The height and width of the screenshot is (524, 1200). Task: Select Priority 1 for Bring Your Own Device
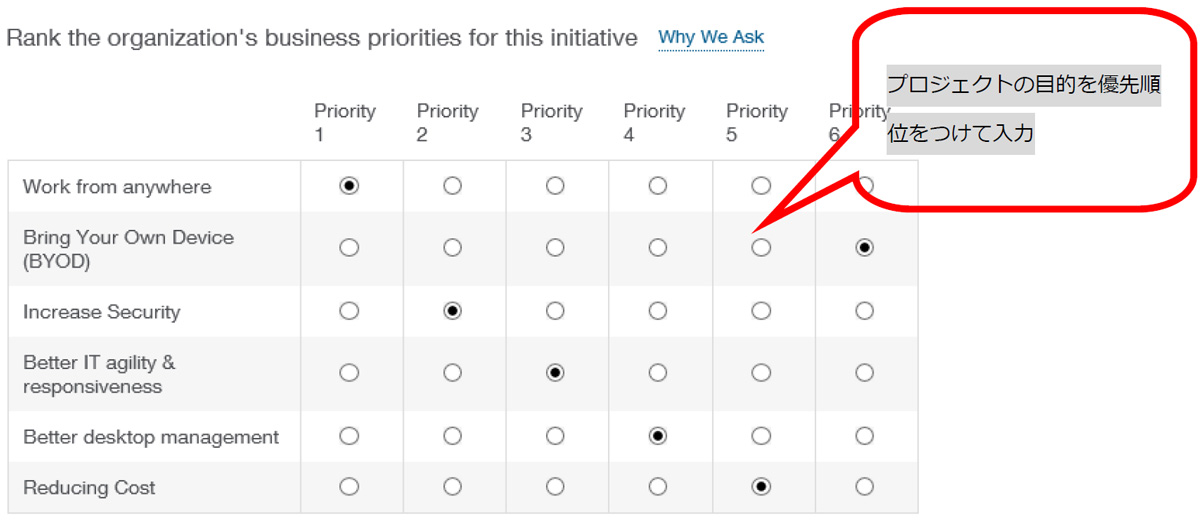click(x=349, y=248)
